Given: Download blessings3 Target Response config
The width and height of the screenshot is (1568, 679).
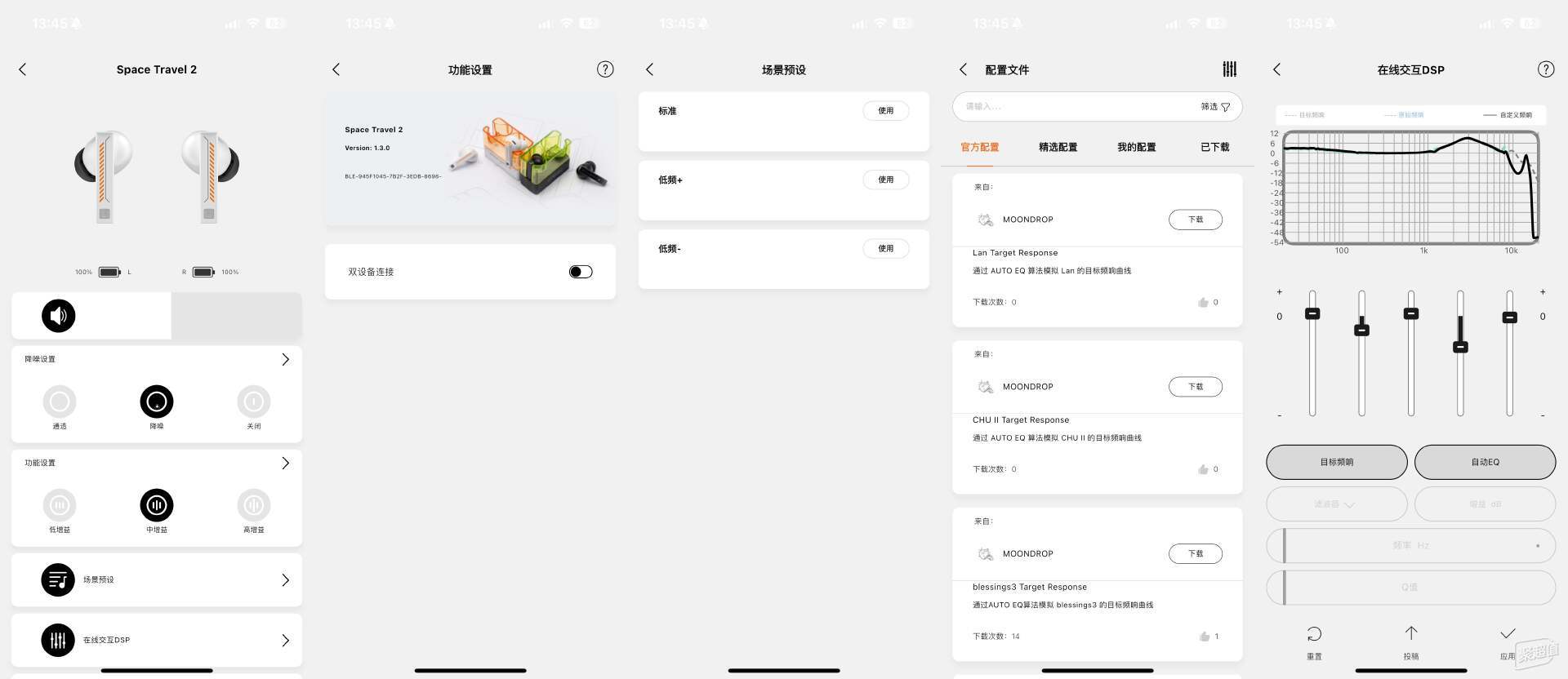Looking at the screenshot, I should 1196,554.
